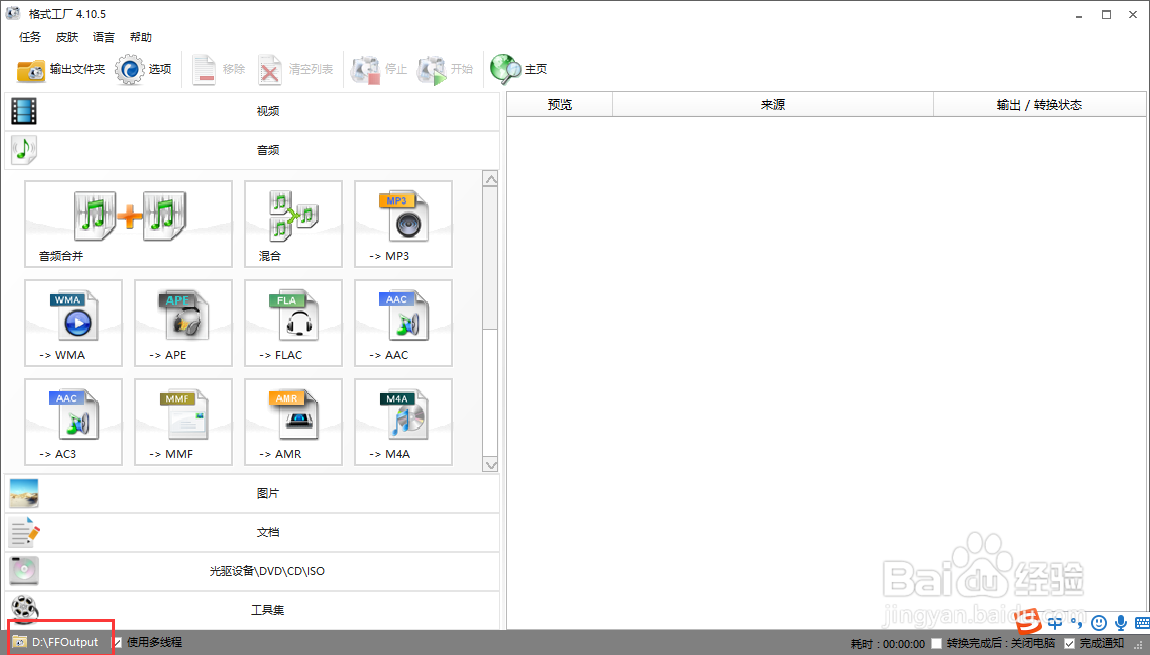Open the 语言 language menu
Screen dimensions: 1150x655
(103, 37)
